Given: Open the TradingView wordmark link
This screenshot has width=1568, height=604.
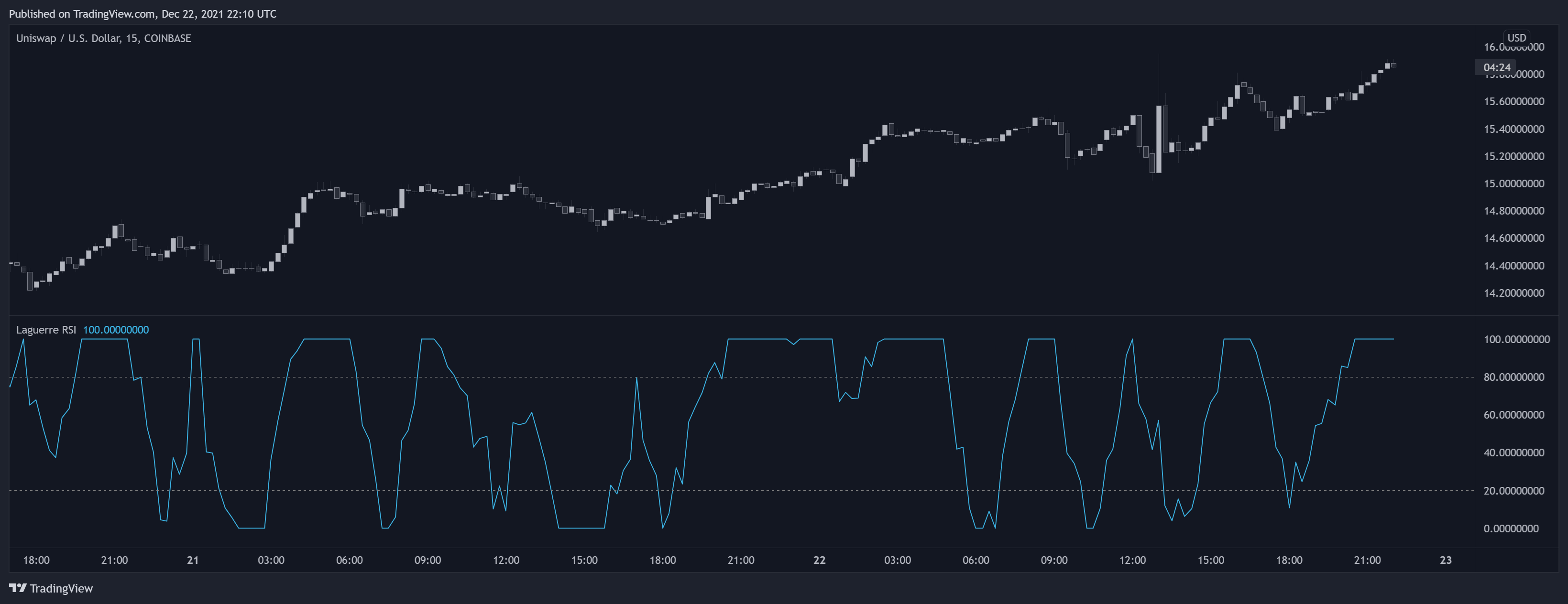Looking at the screenshot, I should point(61,588).
